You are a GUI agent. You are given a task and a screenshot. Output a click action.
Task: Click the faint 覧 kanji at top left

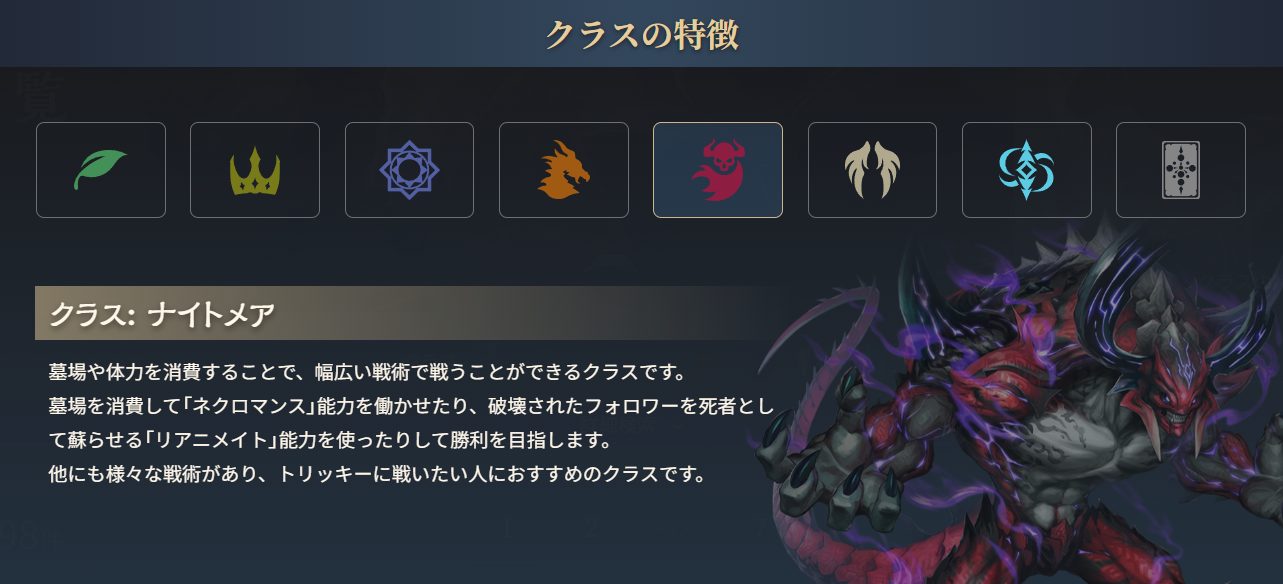tap(42, 96)
